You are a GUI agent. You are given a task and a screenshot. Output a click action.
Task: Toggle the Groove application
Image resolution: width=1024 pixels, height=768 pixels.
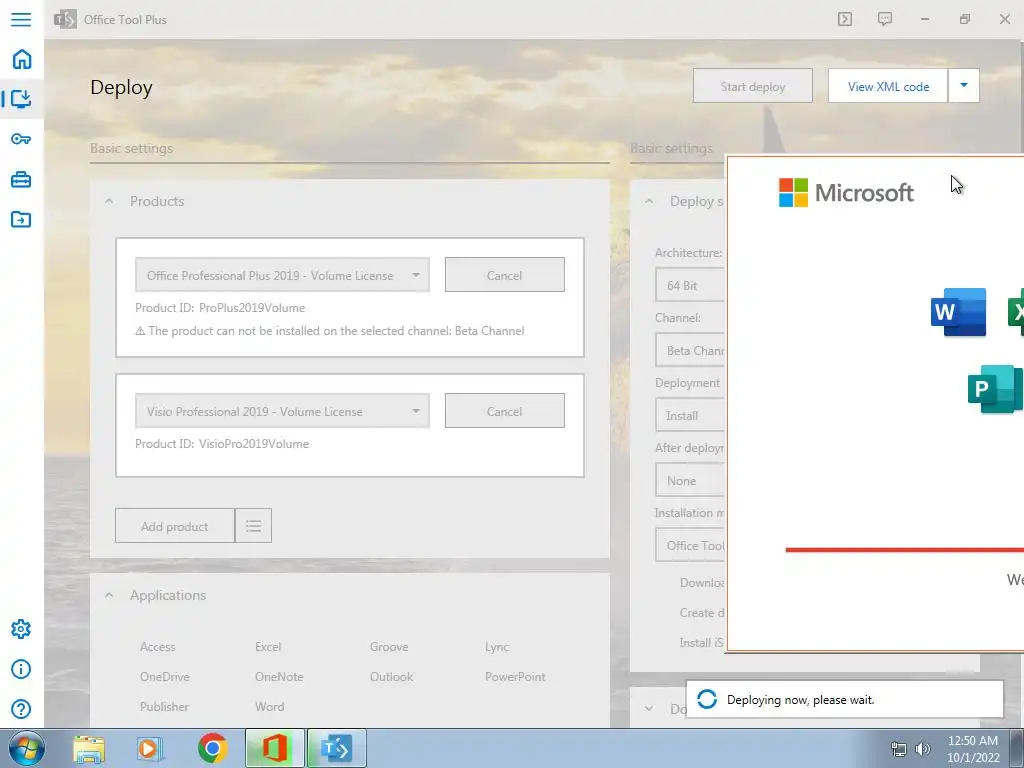click(389, 647)
